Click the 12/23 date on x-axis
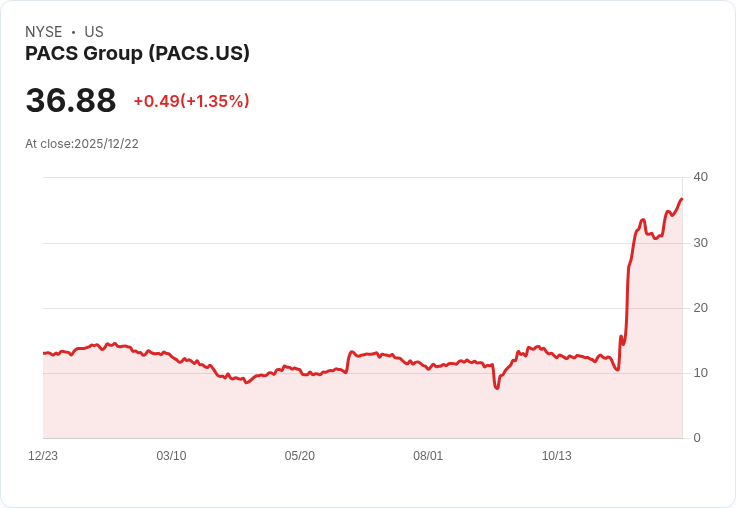The image size is (736, 508). 43,456
